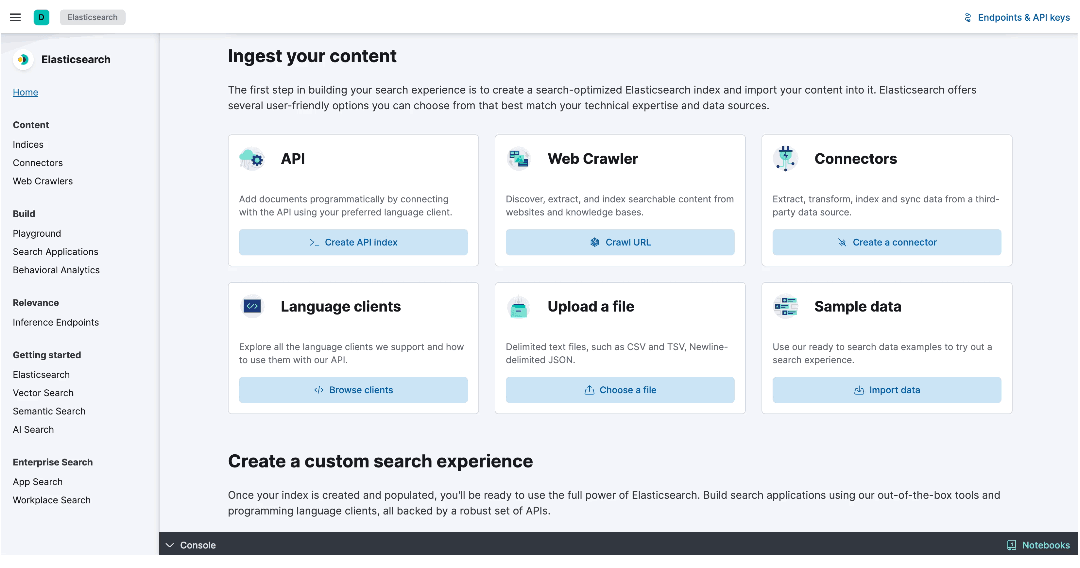Open the hamburger navigation menu
1080x568 pixels.
click(x=15, y=17)
